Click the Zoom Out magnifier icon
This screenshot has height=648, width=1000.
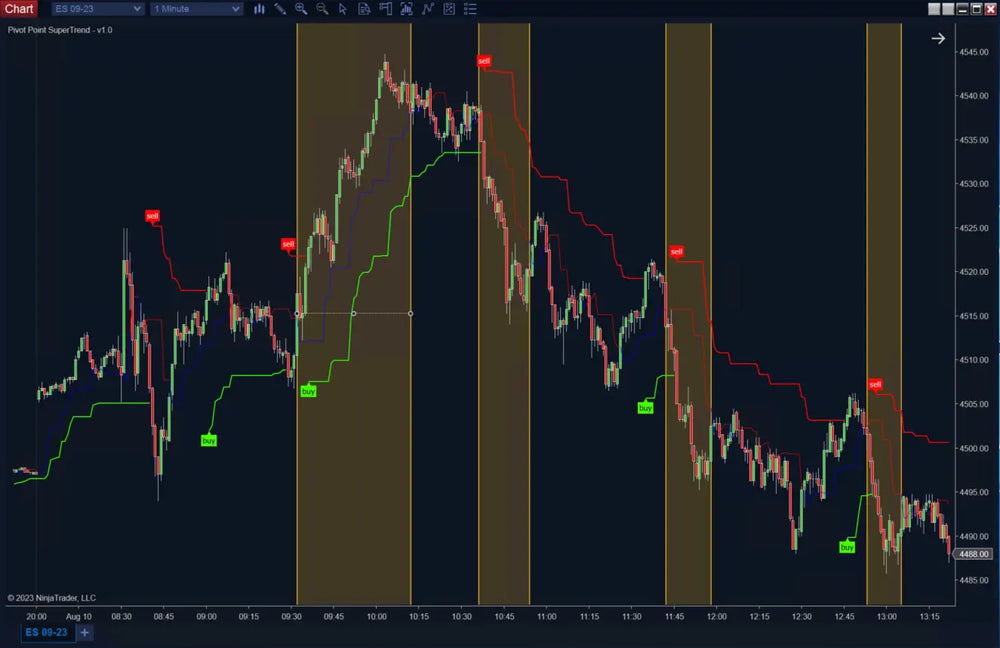[x=322, y=9]
